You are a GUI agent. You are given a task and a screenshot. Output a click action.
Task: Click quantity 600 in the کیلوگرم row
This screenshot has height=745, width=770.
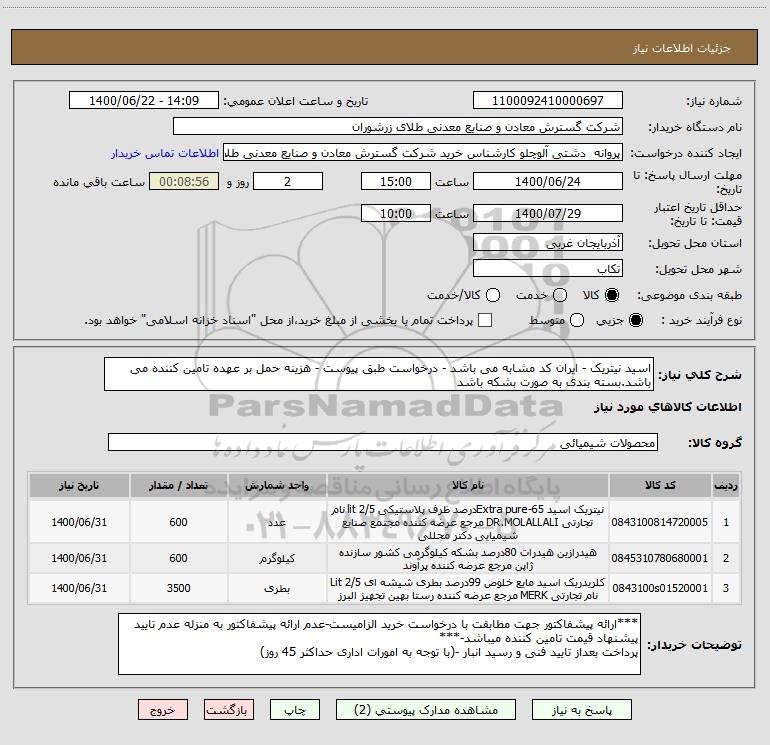click(178, 558)
